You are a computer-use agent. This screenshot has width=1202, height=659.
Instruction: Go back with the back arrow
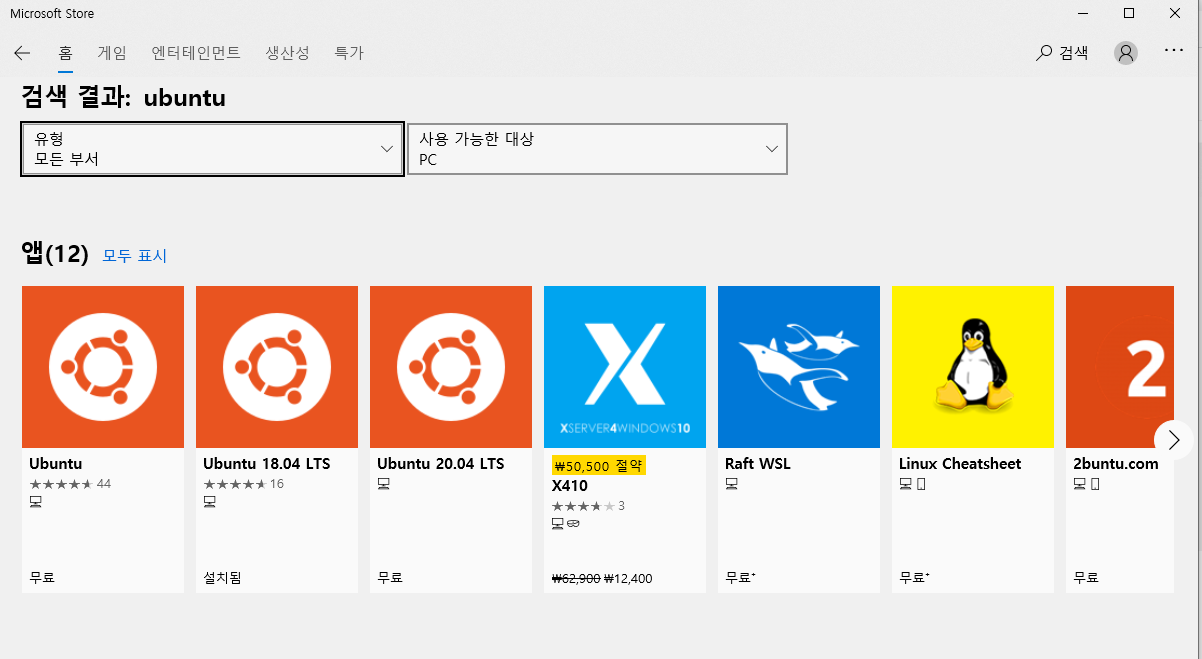coord(22,53)
